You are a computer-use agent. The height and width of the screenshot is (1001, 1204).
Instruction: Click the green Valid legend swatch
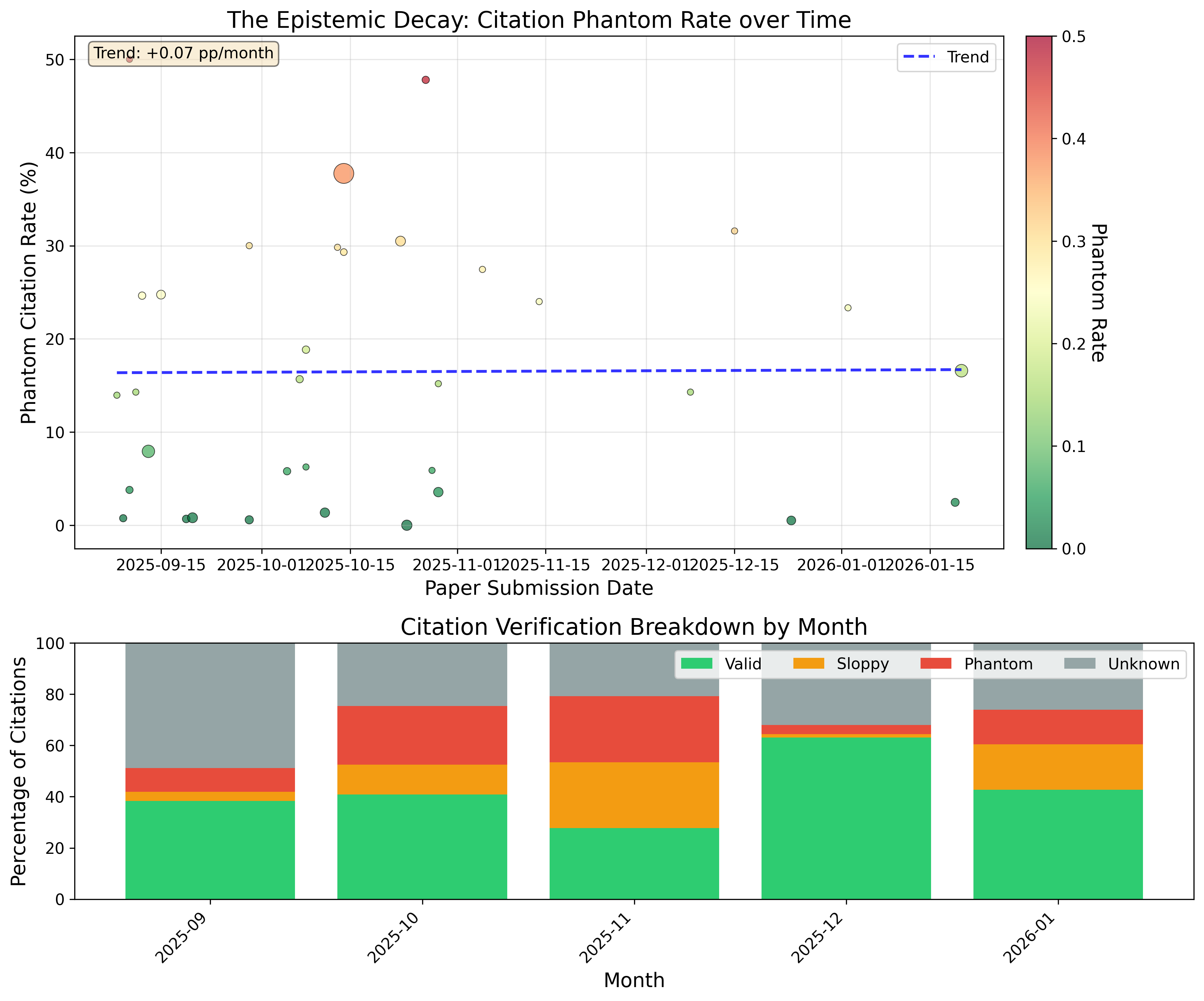click(x=697, y=664)
